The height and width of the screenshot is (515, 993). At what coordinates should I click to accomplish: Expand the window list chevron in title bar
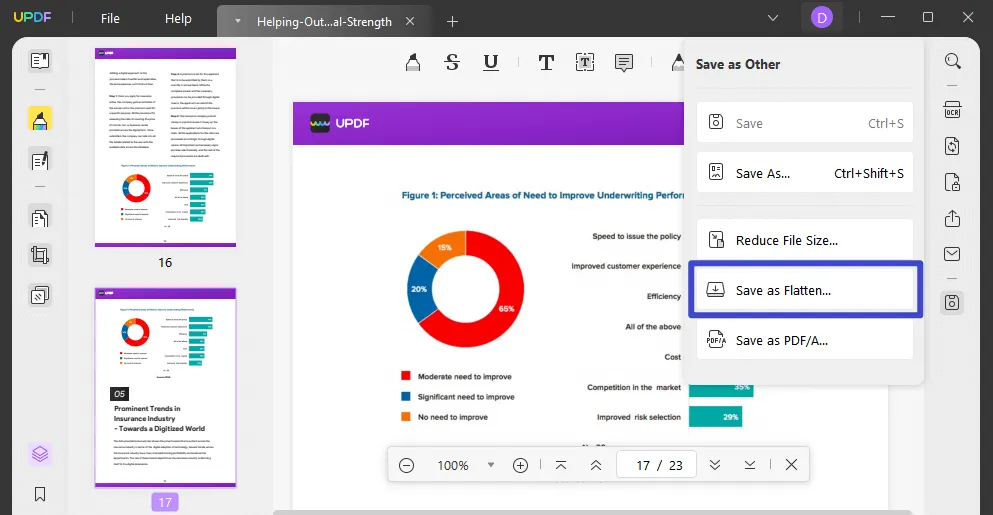[773, 18]
